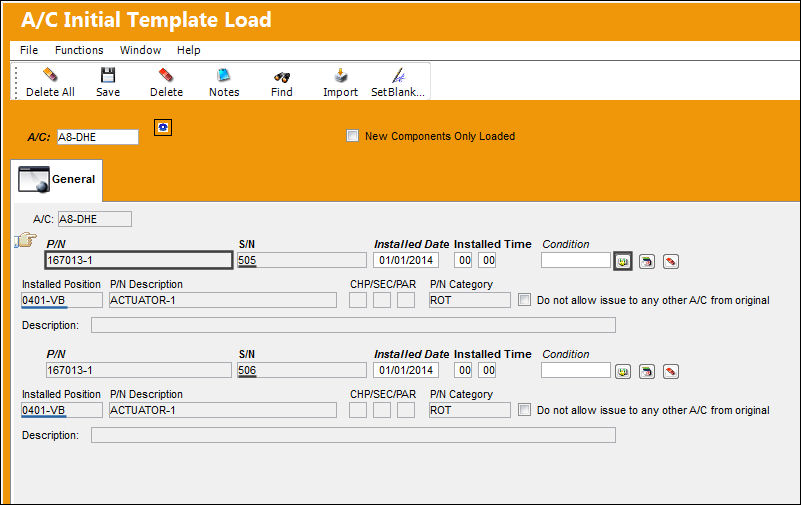Check Do not allow issue for S/N 505

click(524, 299)
